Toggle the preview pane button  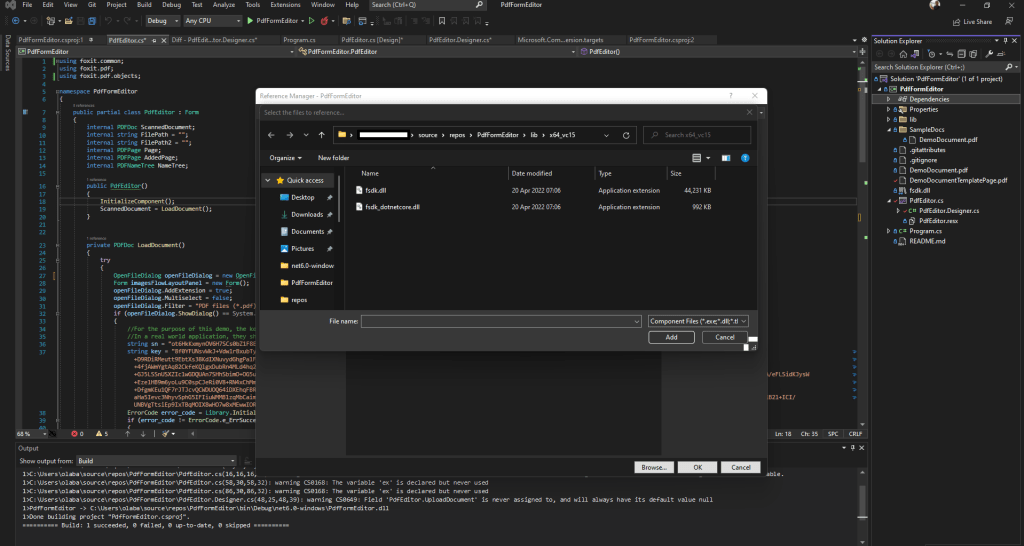(x=726, y=158)
